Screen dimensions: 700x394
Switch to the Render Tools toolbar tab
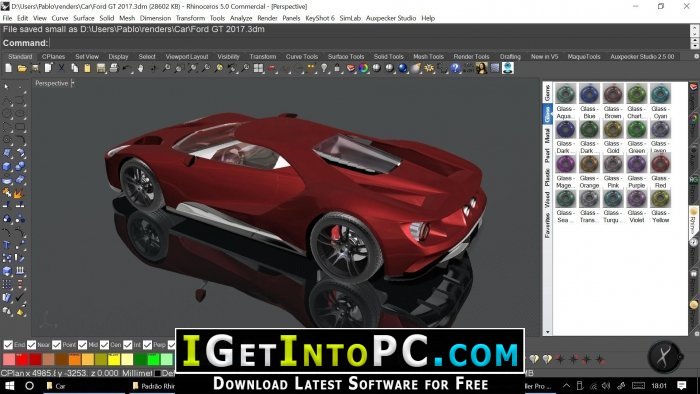click(x=471, y=57)
